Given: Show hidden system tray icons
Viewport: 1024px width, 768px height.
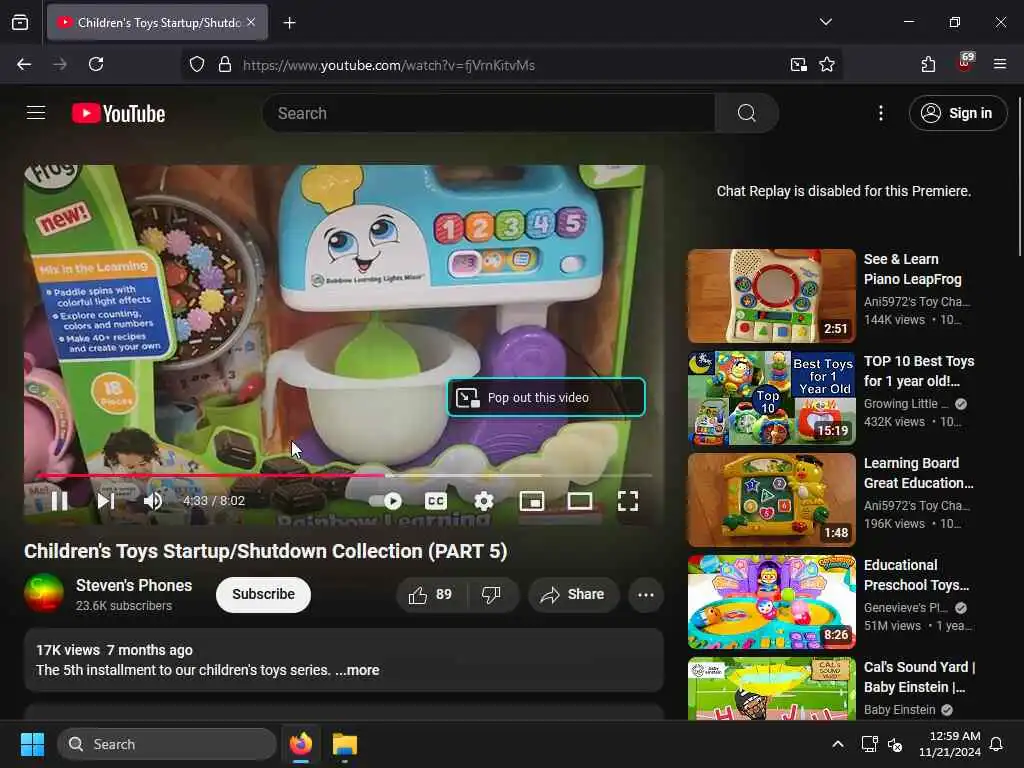Looking at the screenshot, I should pyautogui.click(x=838, y=744).
